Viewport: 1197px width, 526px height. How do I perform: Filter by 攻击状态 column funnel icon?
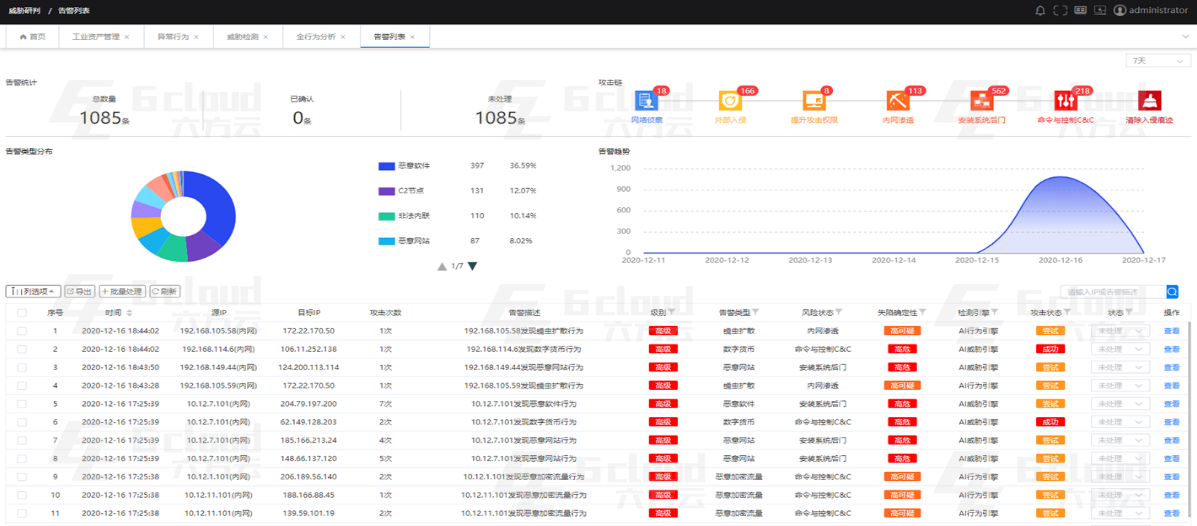click(x=1068, y=312)
